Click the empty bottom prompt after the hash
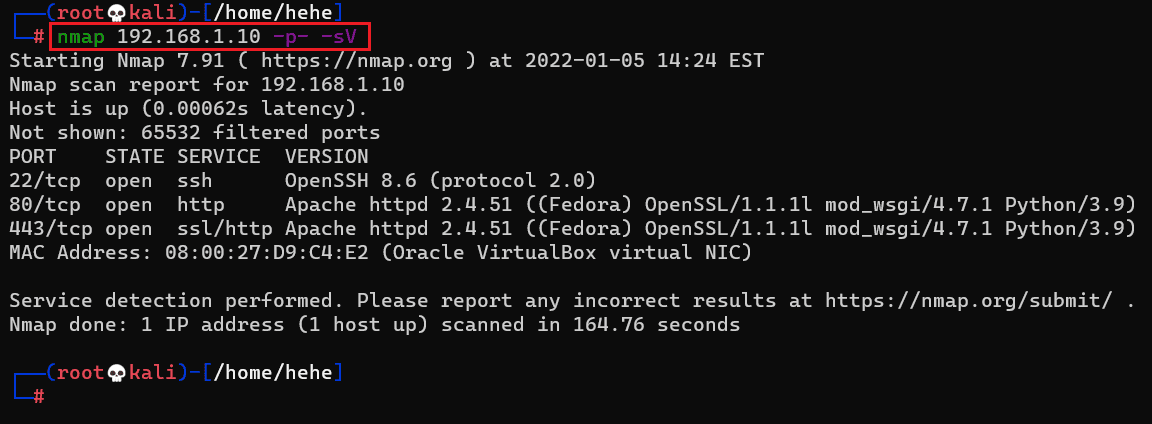Image resolution: width=1152 pixels, height=424 pixels. (x=60, y=397)
